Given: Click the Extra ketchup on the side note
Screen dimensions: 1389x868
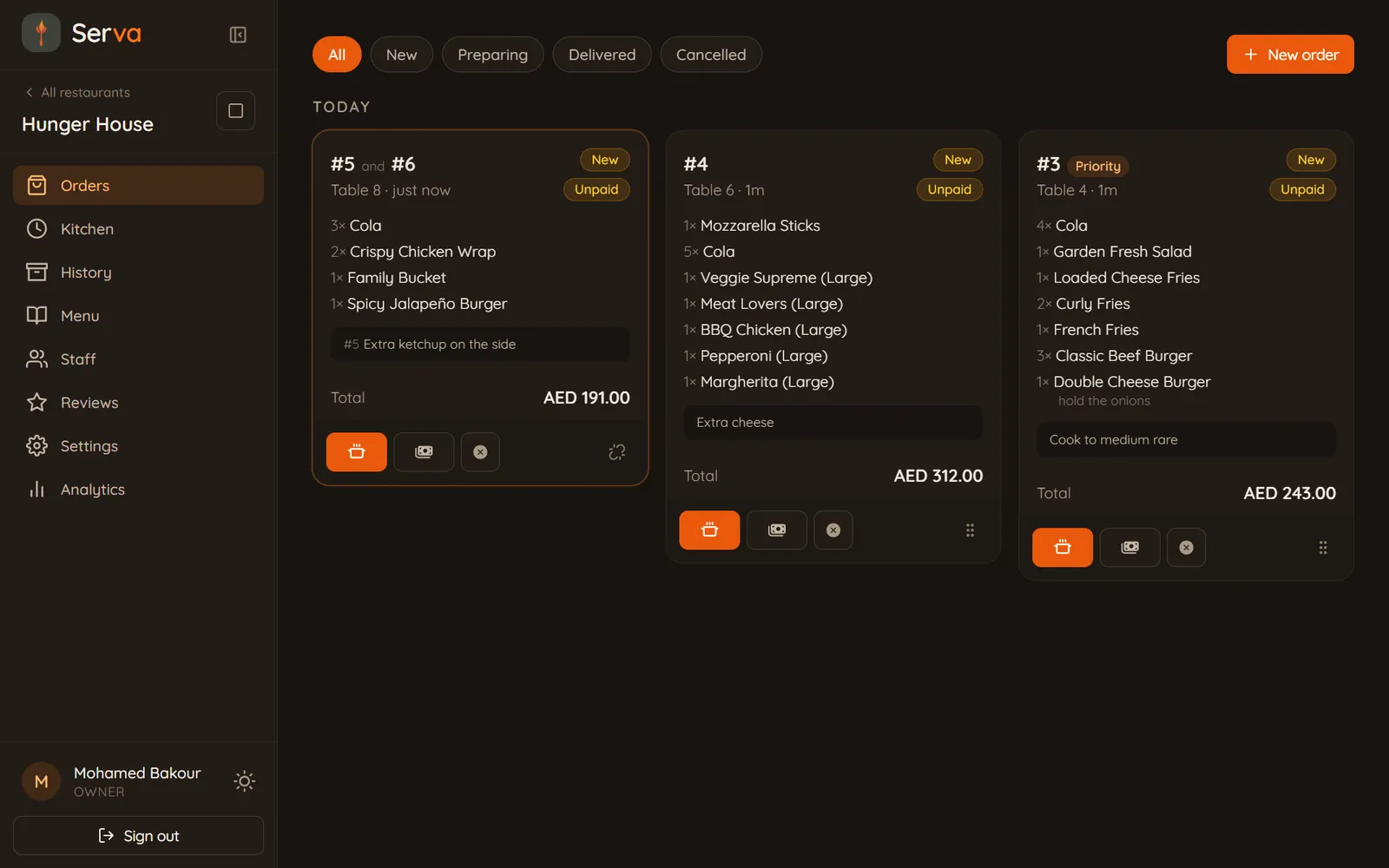Looking at the screenshot, I should click(x=480, y=345).
